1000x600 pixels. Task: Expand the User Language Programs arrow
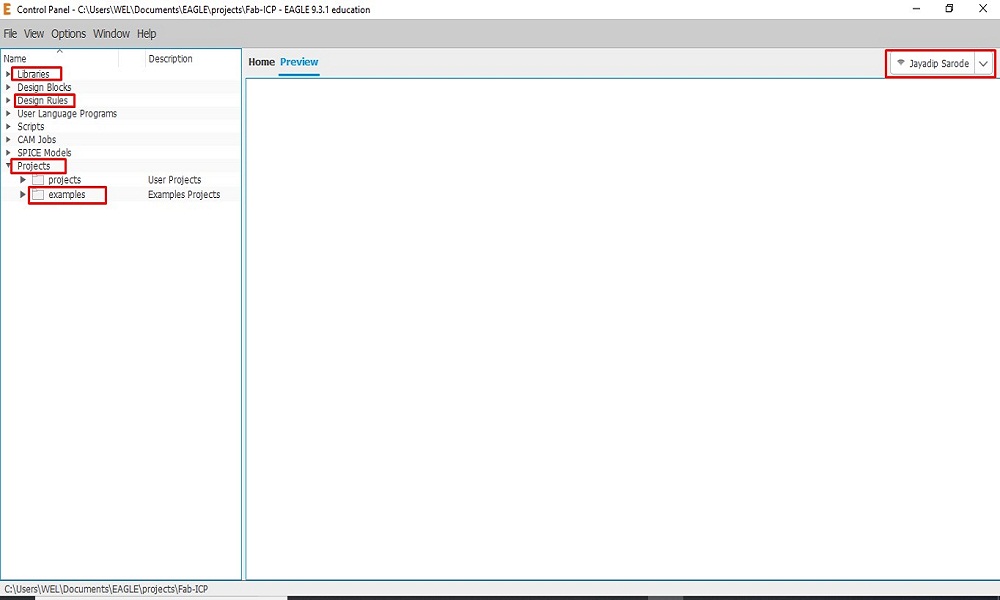click(x=8, y=113)
